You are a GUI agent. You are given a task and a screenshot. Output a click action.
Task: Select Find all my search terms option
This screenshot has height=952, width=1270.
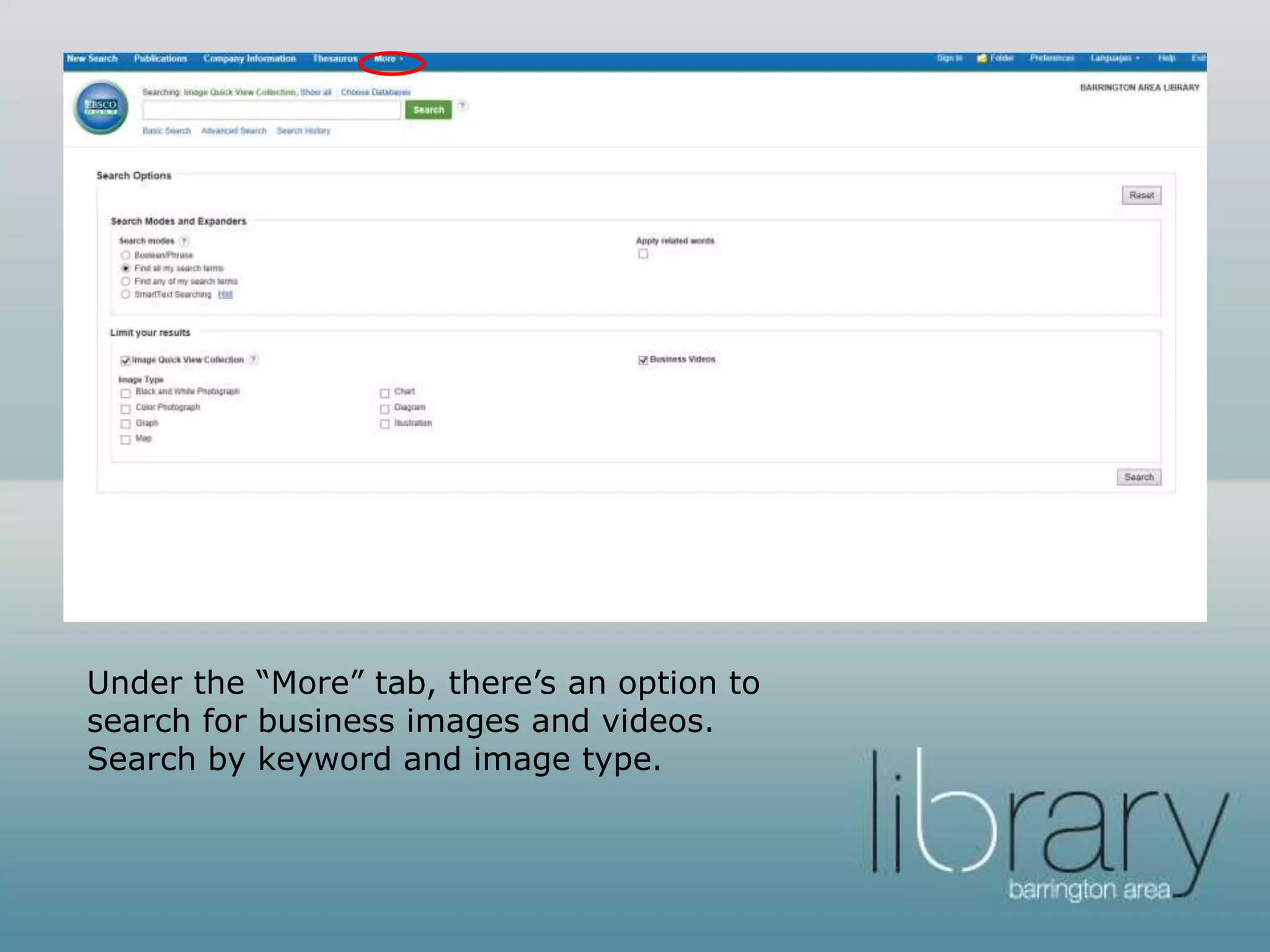[126, 268]
